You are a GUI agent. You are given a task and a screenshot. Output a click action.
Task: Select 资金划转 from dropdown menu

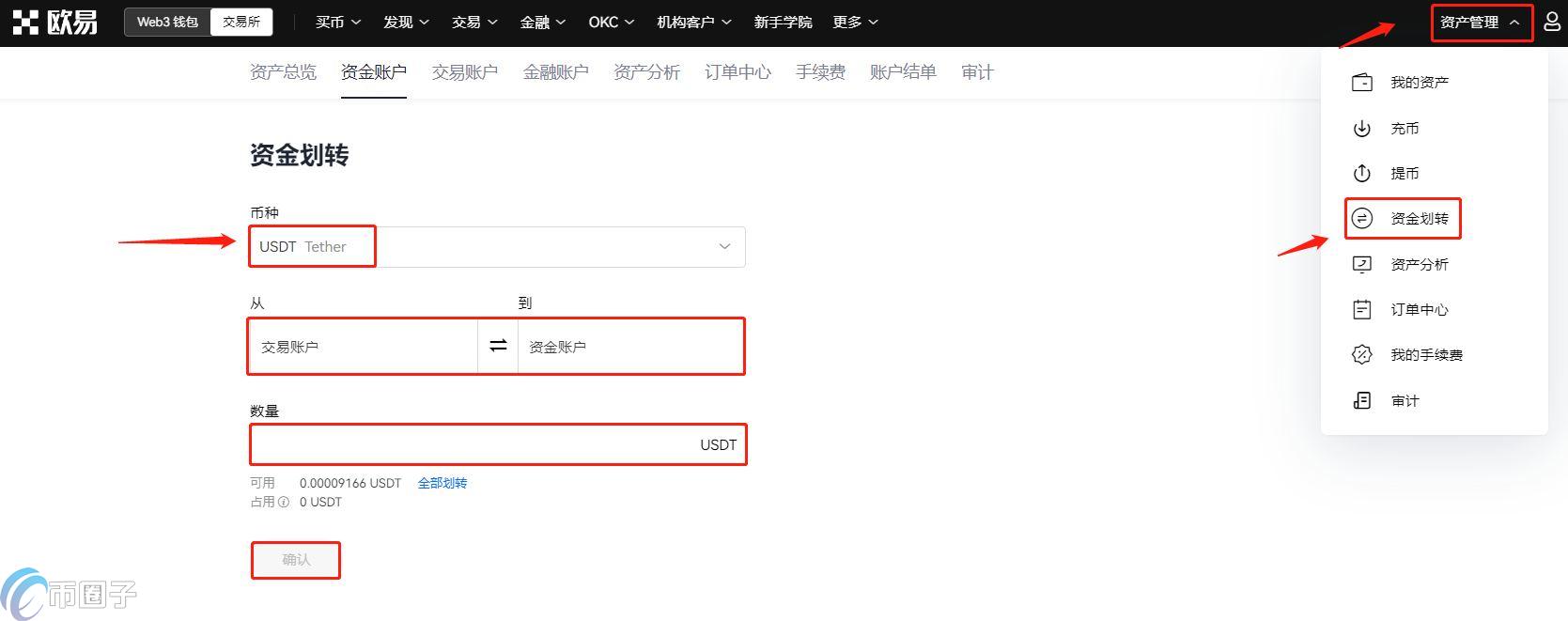[x=1420, y=219]
